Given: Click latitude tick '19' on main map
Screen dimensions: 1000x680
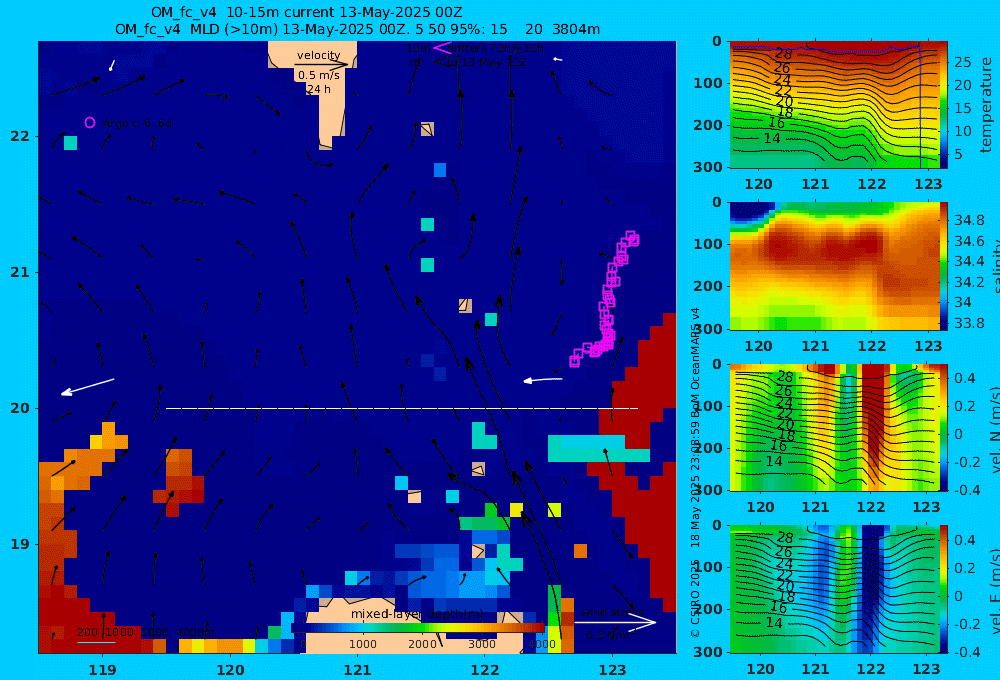Looking at the screenshot, I should pyautogui.click(x=20, y=544).
